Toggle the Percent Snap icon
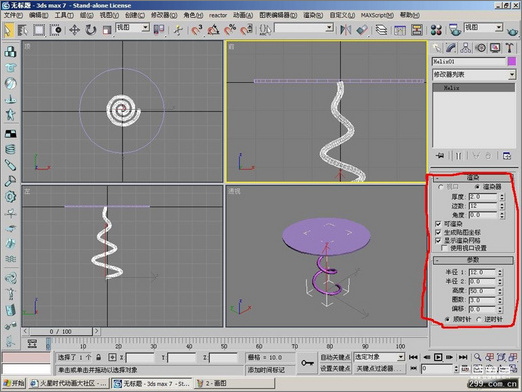This screenshot has width=522, height=392. [x=230, y=30]
